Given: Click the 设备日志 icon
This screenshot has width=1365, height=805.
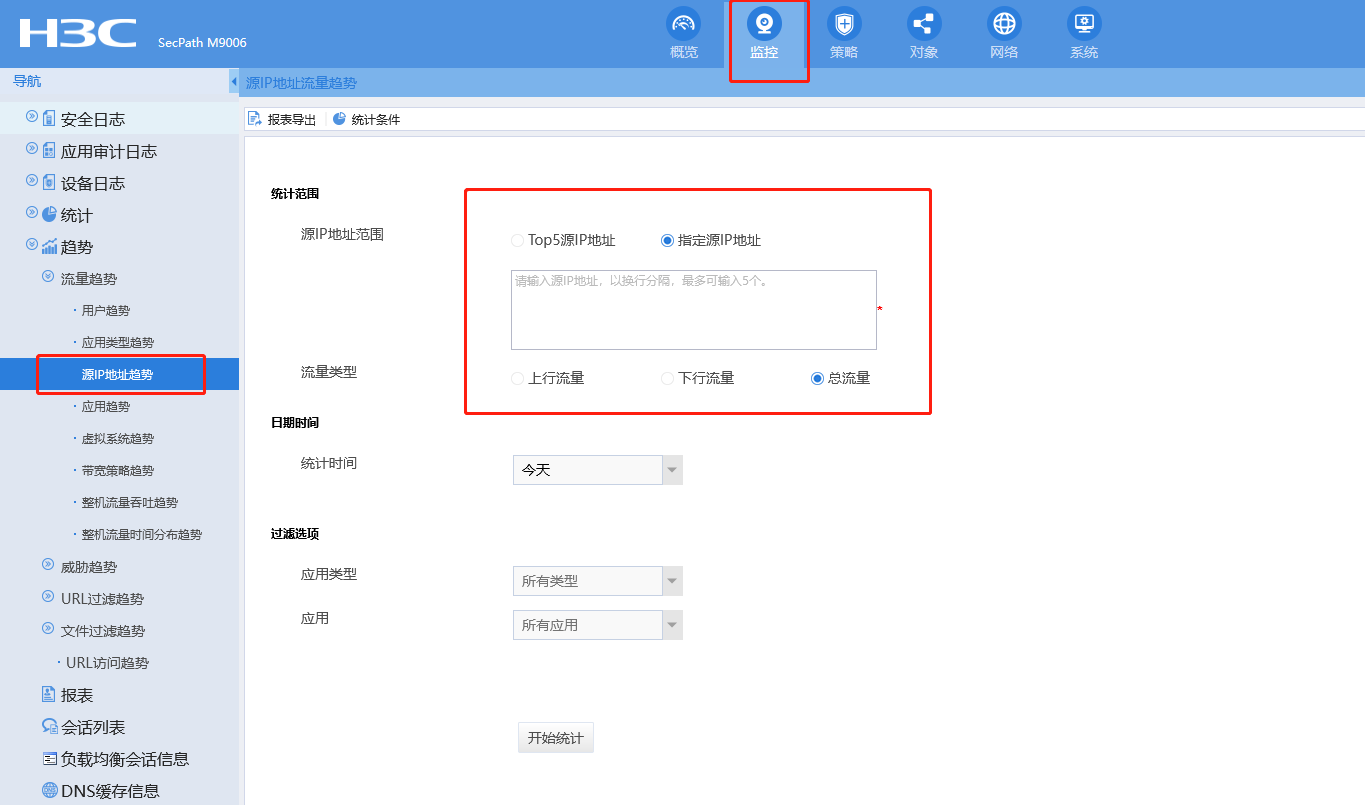Looking at the screenshot, I should coord(49,183).
